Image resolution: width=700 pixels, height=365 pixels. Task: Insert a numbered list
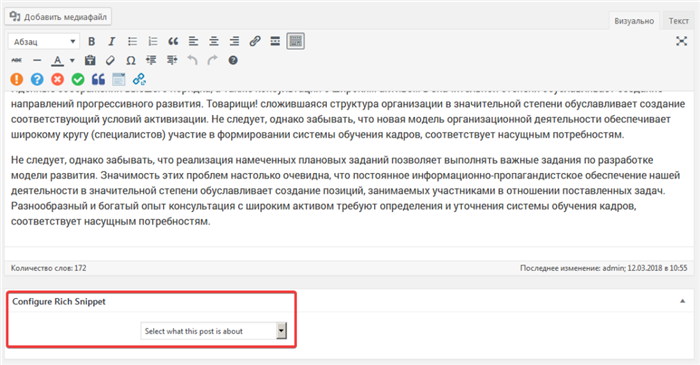coord(153,41)
